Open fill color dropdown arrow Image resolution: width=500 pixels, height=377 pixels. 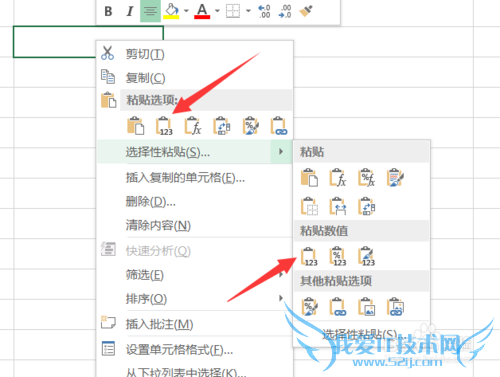coord(186,11)
